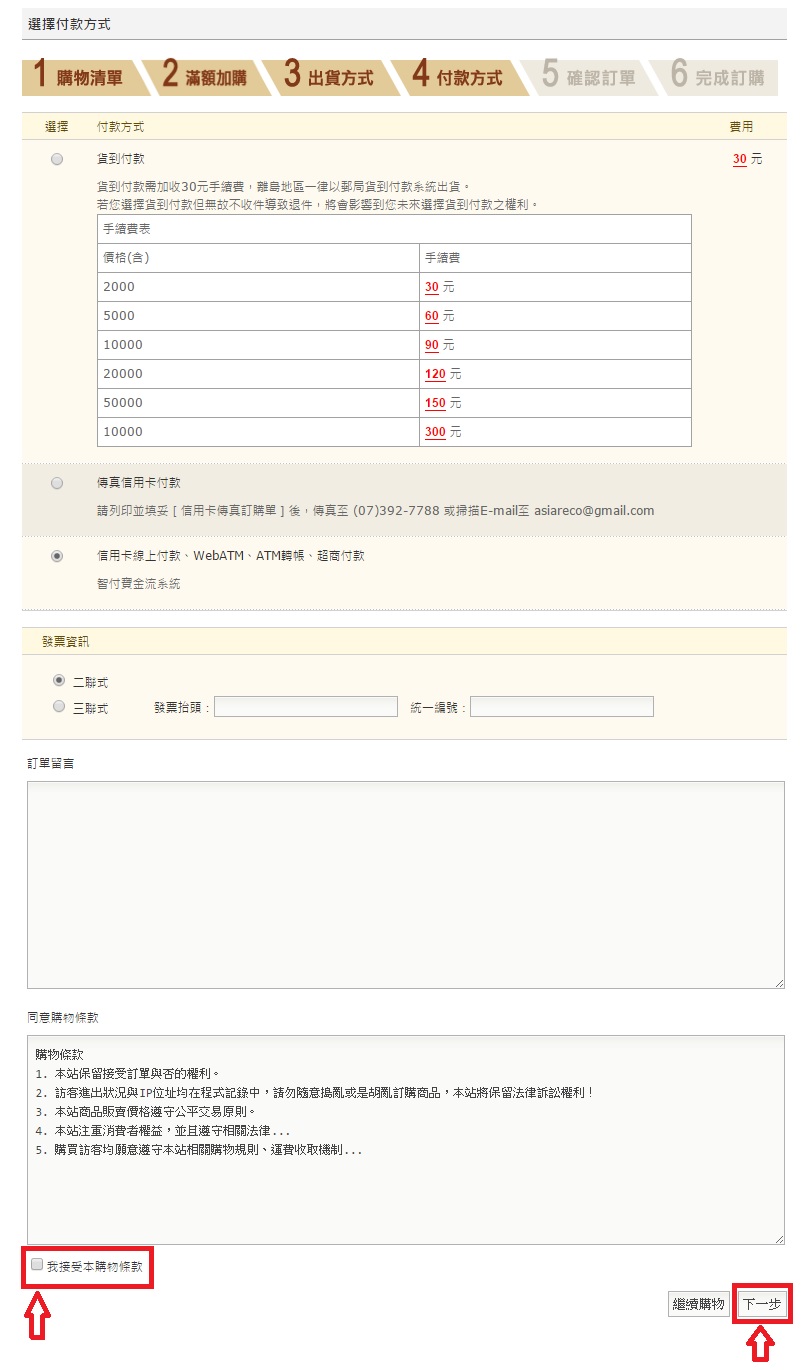Click 訂單留言 label
This screenshot has width=806, height=1370.
coord(51,764)
